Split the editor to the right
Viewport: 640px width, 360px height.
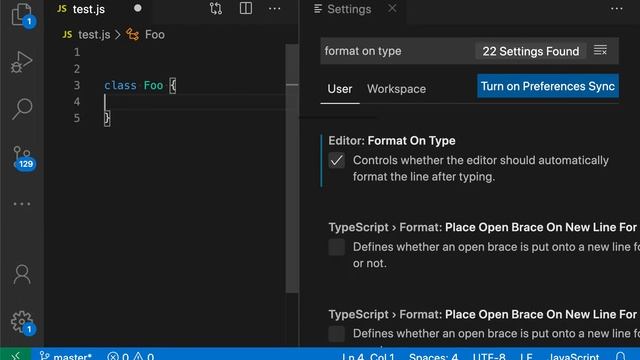point(246,9)
